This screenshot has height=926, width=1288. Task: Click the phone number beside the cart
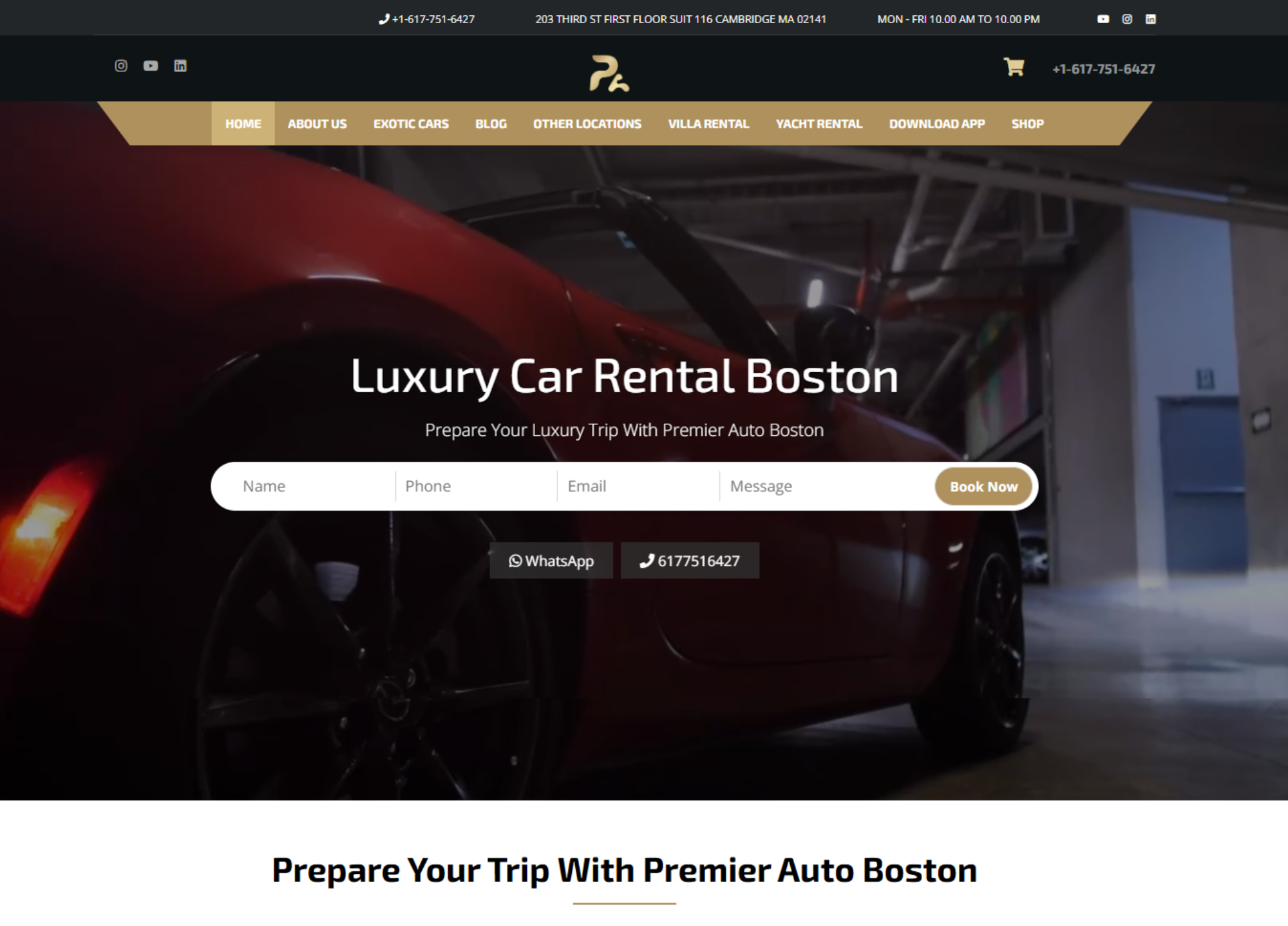[1103, 69]
